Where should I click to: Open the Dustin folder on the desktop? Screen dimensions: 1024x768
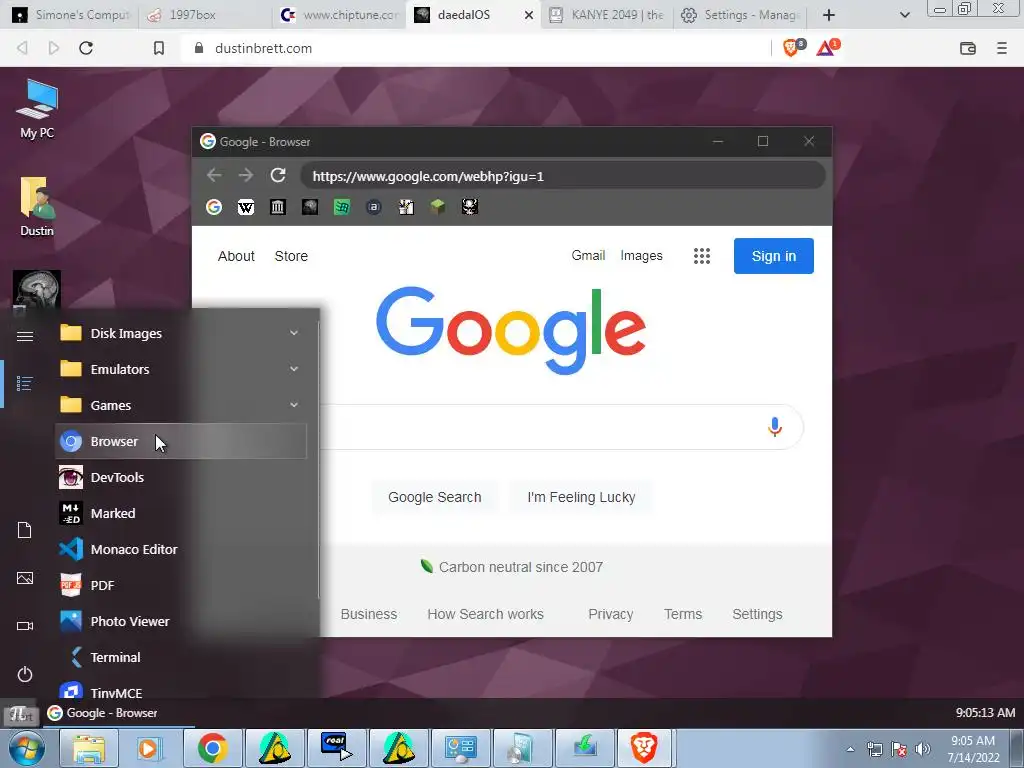pyautogui.click(x=37, y=206)
